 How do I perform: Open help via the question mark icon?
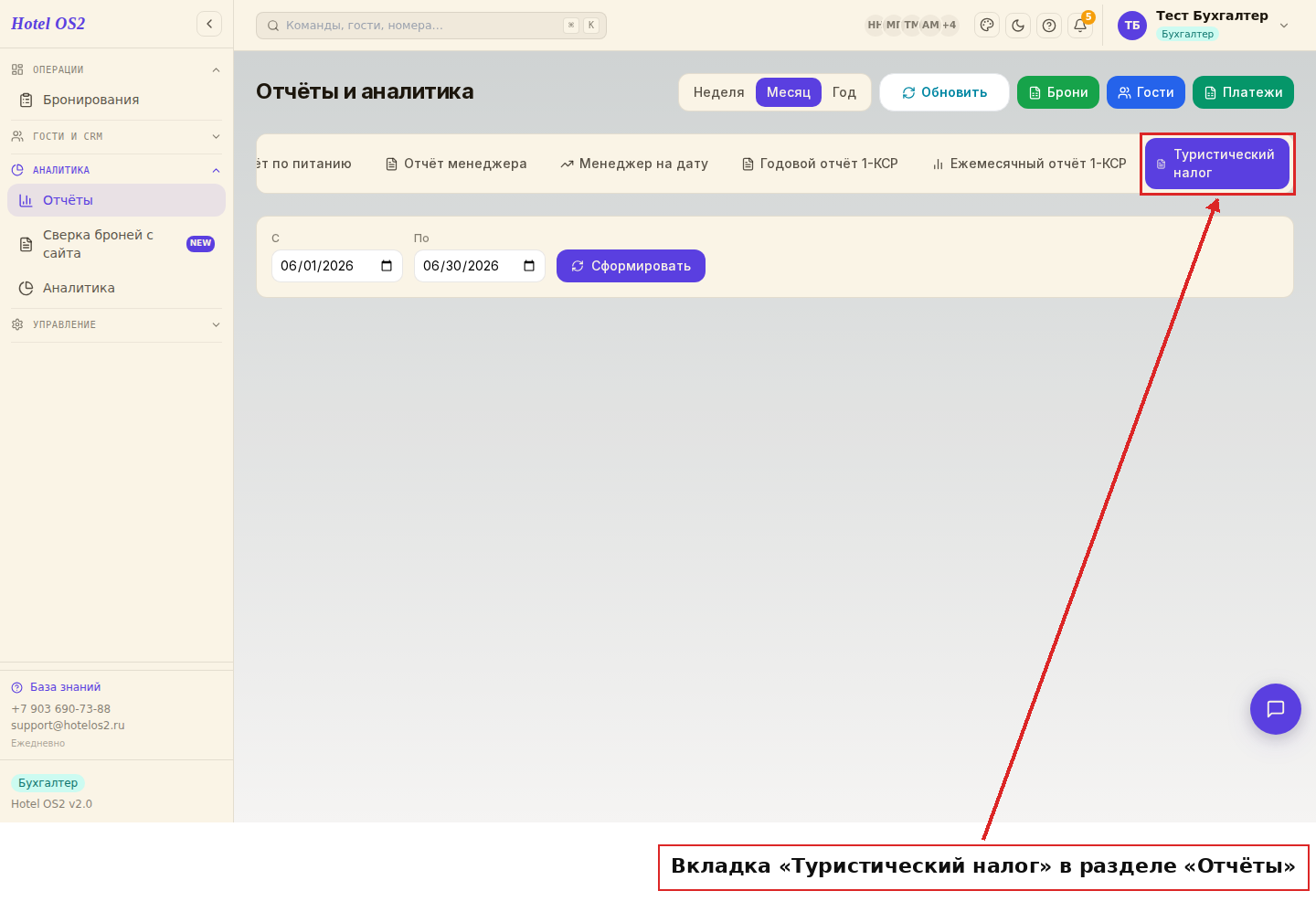point(1049,25)
